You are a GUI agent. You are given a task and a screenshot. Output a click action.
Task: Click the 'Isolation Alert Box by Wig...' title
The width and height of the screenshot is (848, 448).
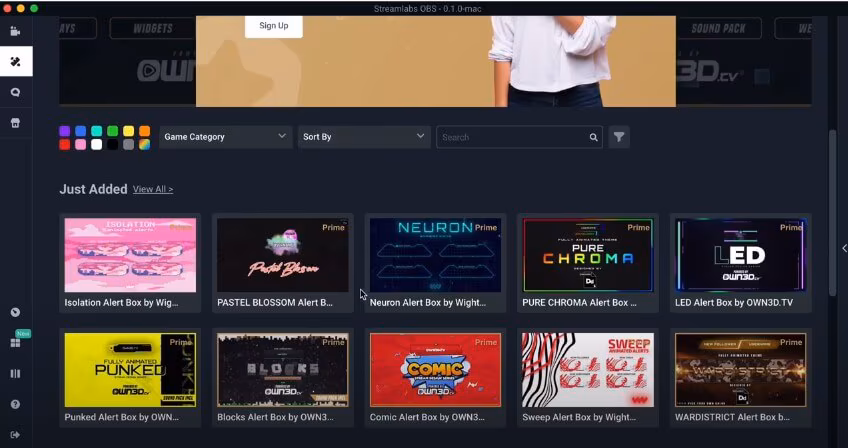pos(121,303)
